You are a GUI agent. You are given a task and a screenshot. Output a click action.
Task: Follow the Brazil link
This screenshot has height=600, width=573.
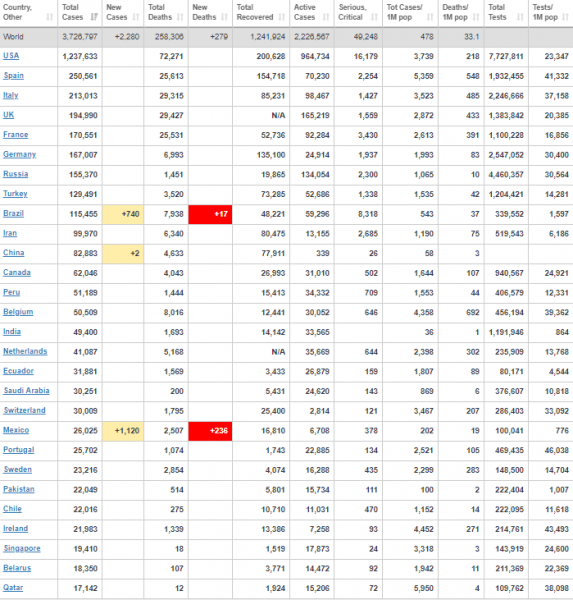(13, 214)
